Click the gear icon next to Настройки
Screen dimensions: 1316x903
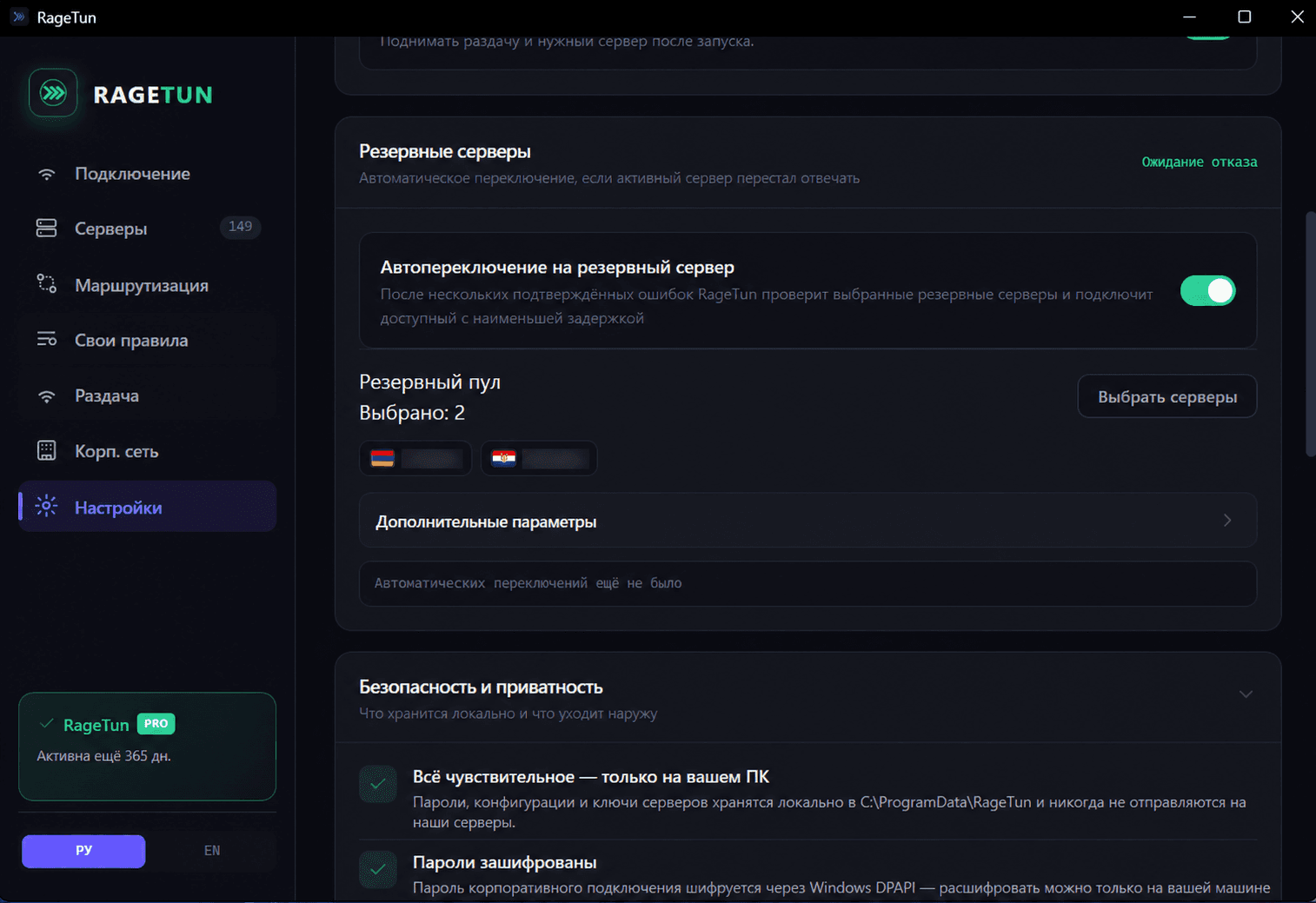[46, 507]
